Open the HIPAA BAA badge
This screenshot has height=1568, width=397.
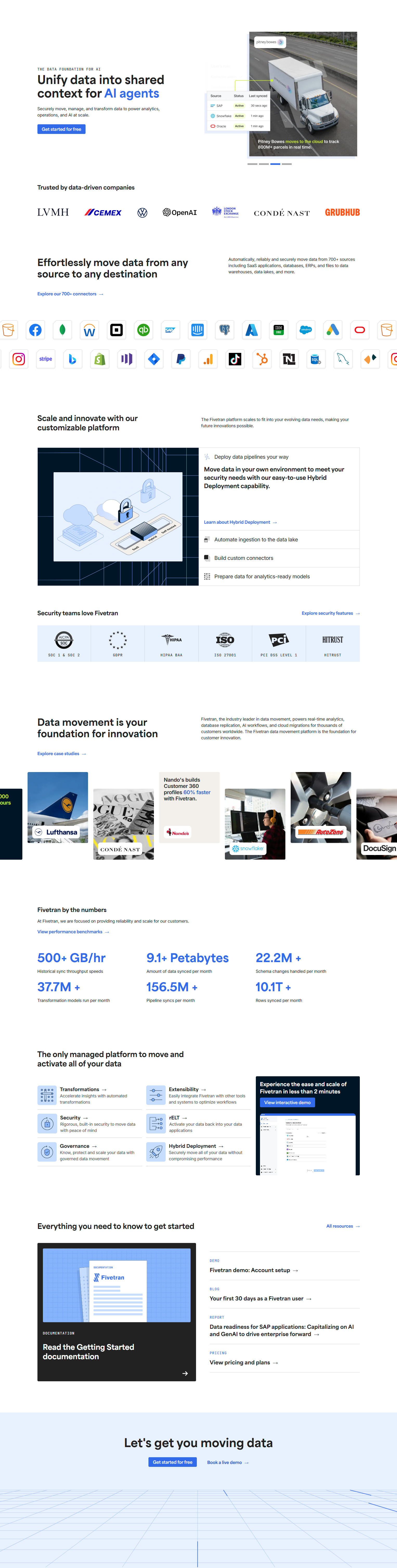171,643
